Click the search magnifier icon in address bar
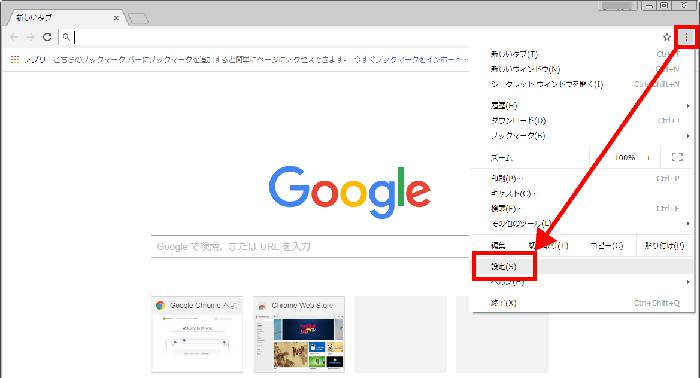 [x=66, y=37]
